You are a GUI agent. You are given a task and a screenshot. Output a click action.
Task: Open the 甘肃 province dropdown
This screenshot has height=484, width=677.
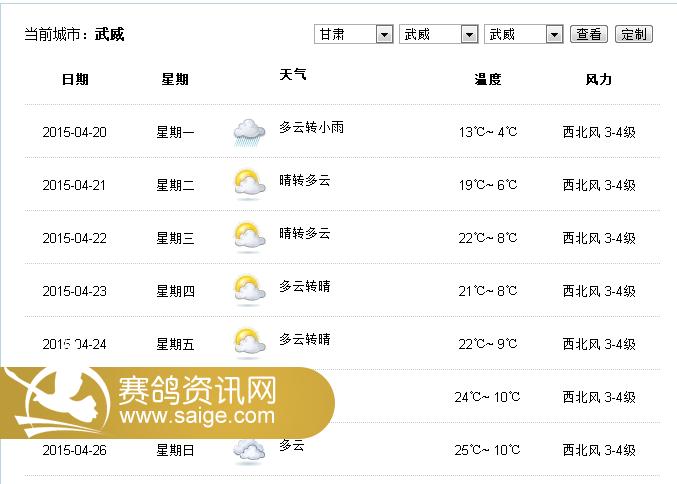(x=354, y=34)
